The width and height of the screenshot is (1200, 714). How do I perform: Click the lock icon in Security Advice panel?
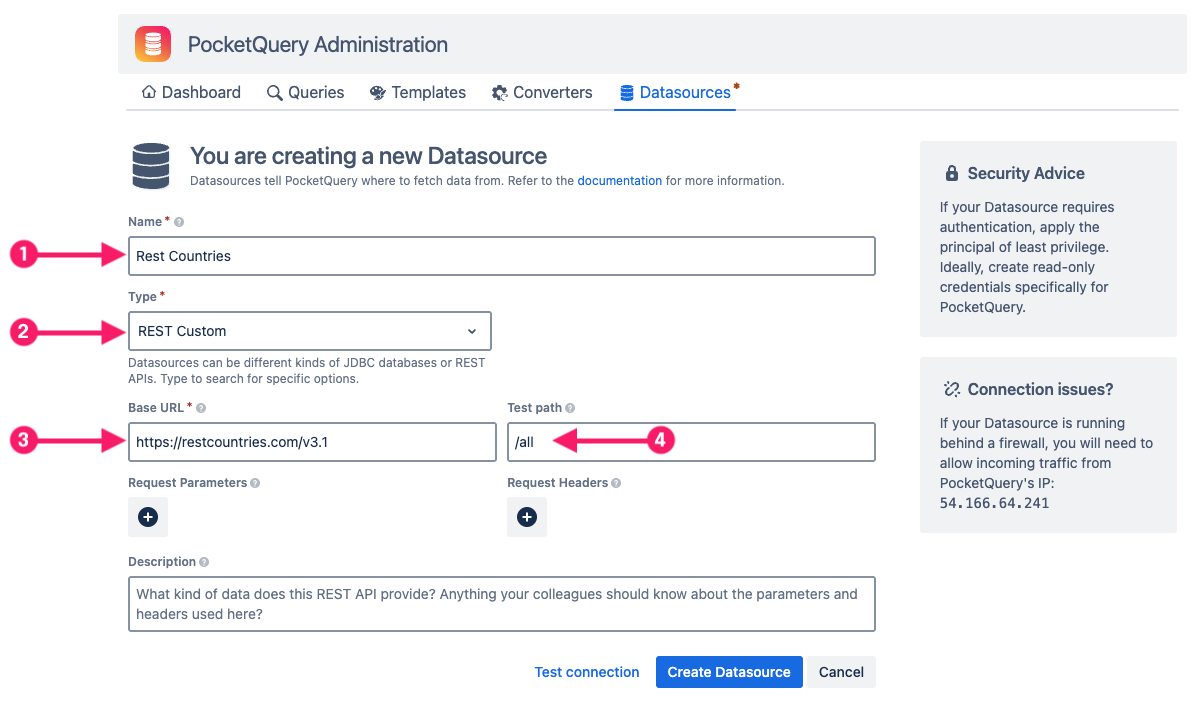[951, 172]
